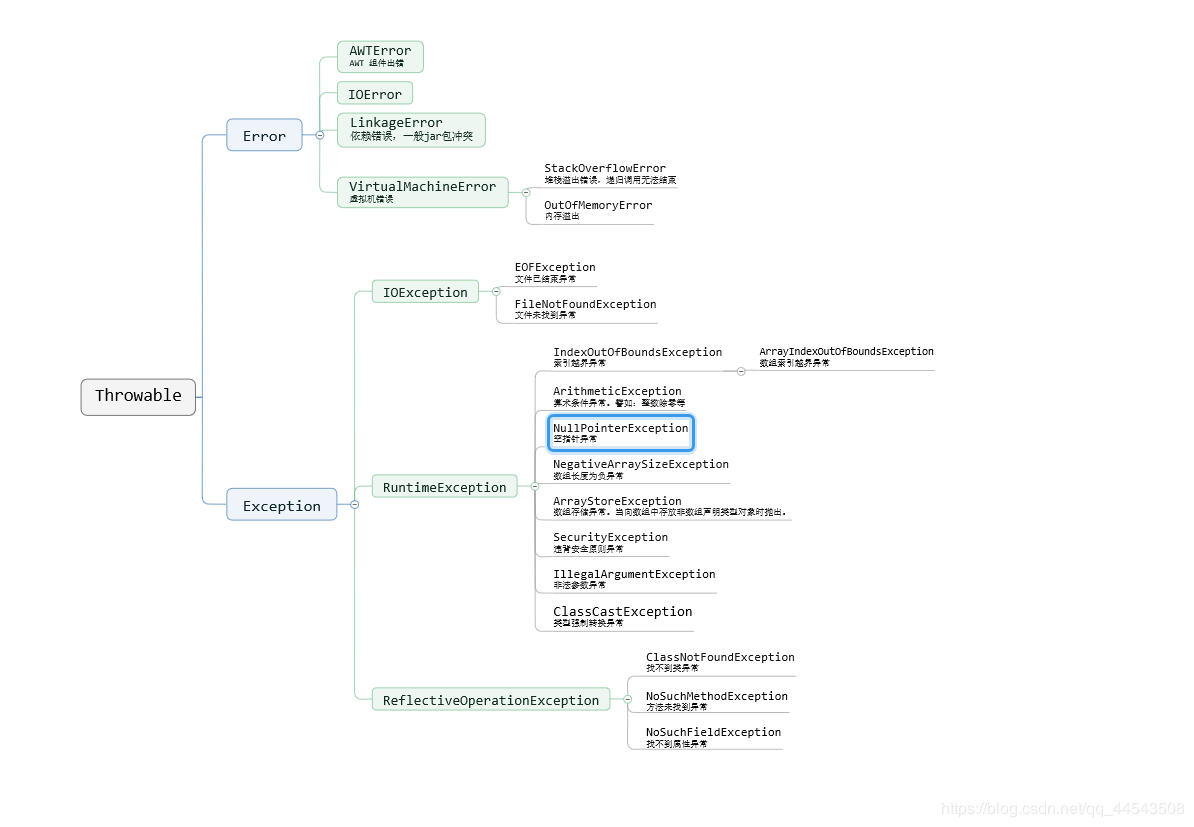This screenshot has width=1194, height=827.
Task: Select the AWTError node
Action: click(x=380, y=56)
